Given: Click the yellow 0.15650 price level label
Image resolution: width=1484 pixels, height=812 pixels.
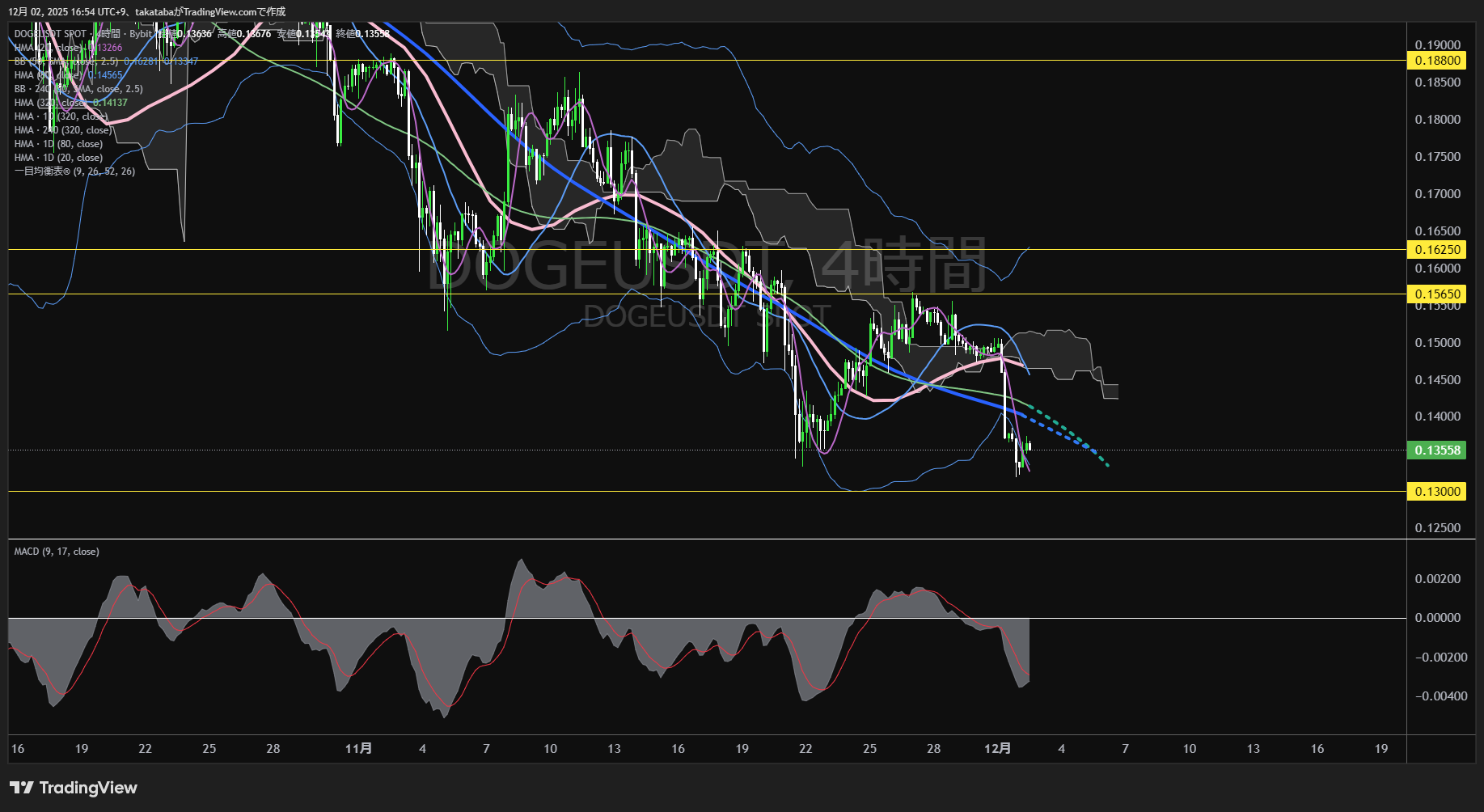Looking at the screenshot, I should coord(1436,294).
